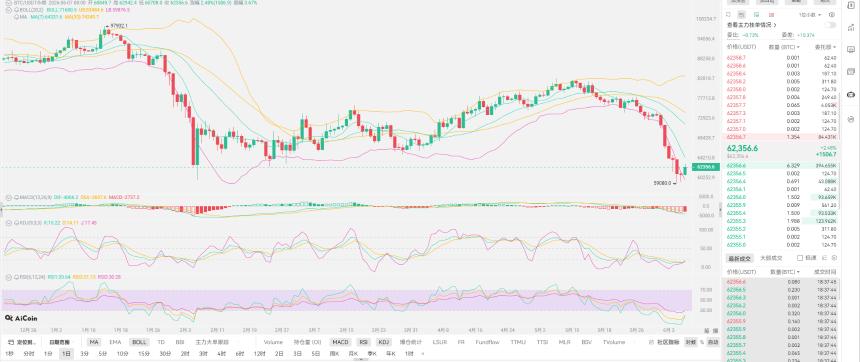
Task: Select the EMA indicator button
Action: click(x=115, y=342)
